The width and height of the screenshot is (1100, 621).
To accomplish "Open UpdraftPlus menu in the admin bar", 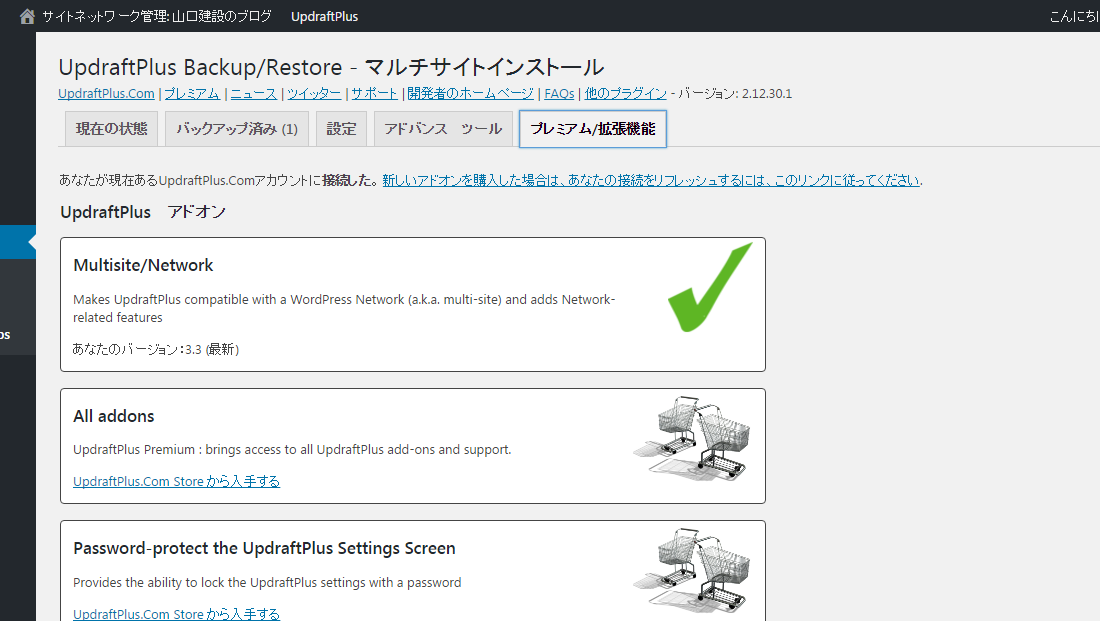I will pyautogui.click(x=324, y=16).
